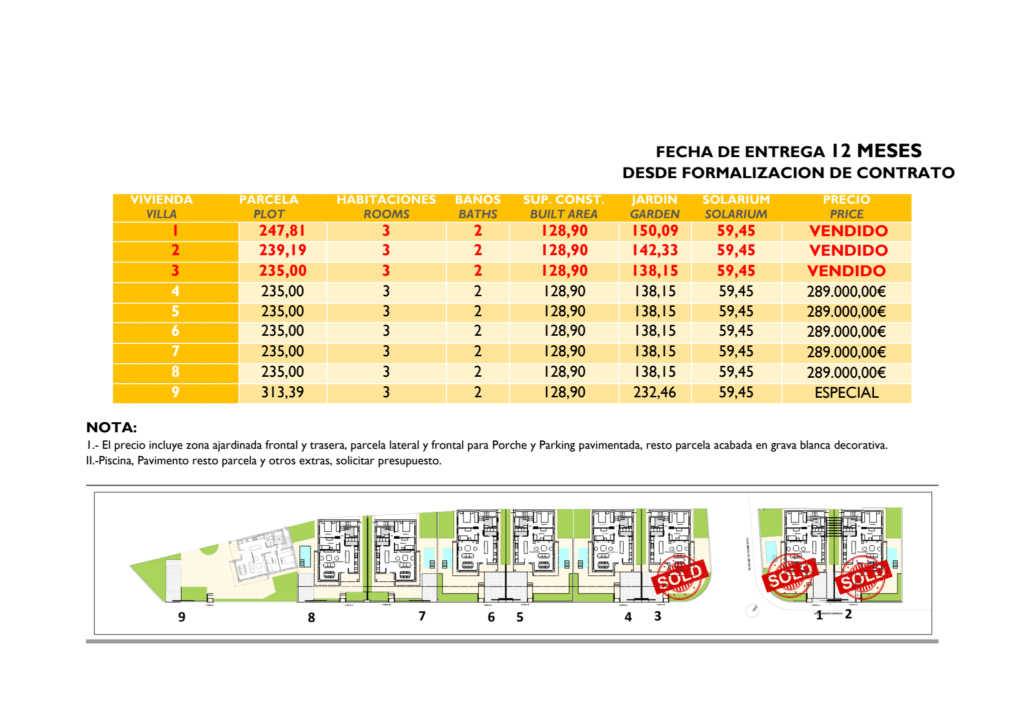Select garden value 150,09 in row 1
The height and width of the screenshot is (725, 1024).
(x=654, y=231)
